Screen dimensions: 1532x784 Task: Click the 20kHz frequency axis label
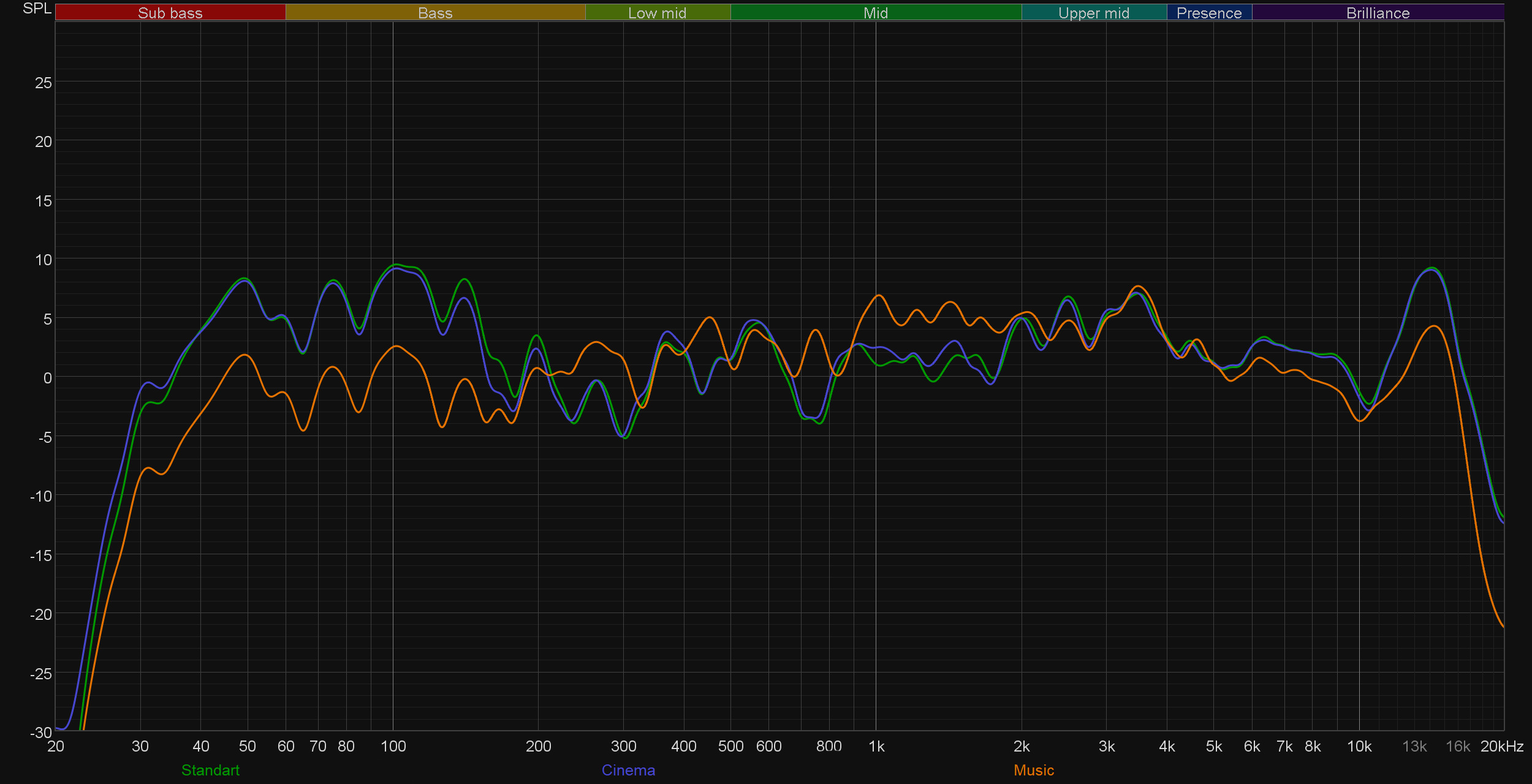[x=1501, y=746]
